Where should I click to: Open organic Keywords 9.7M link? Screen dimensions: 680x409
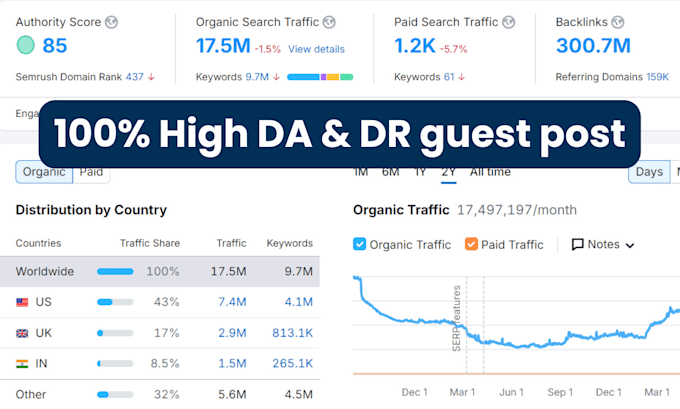pos(257,77)
